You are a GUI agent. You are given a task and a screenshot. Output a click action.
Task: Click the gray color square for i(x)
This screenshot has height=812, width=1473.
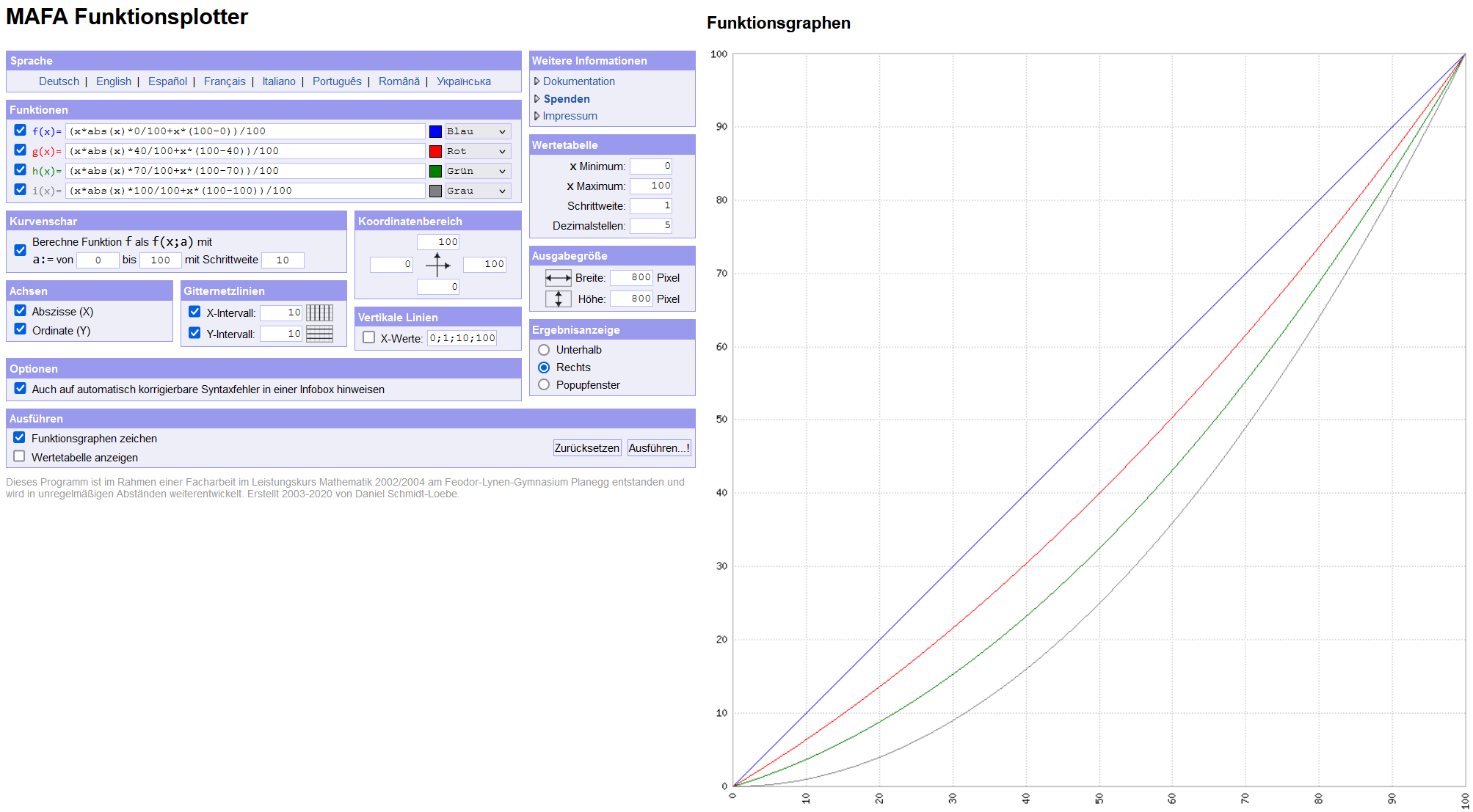(435, 191)
